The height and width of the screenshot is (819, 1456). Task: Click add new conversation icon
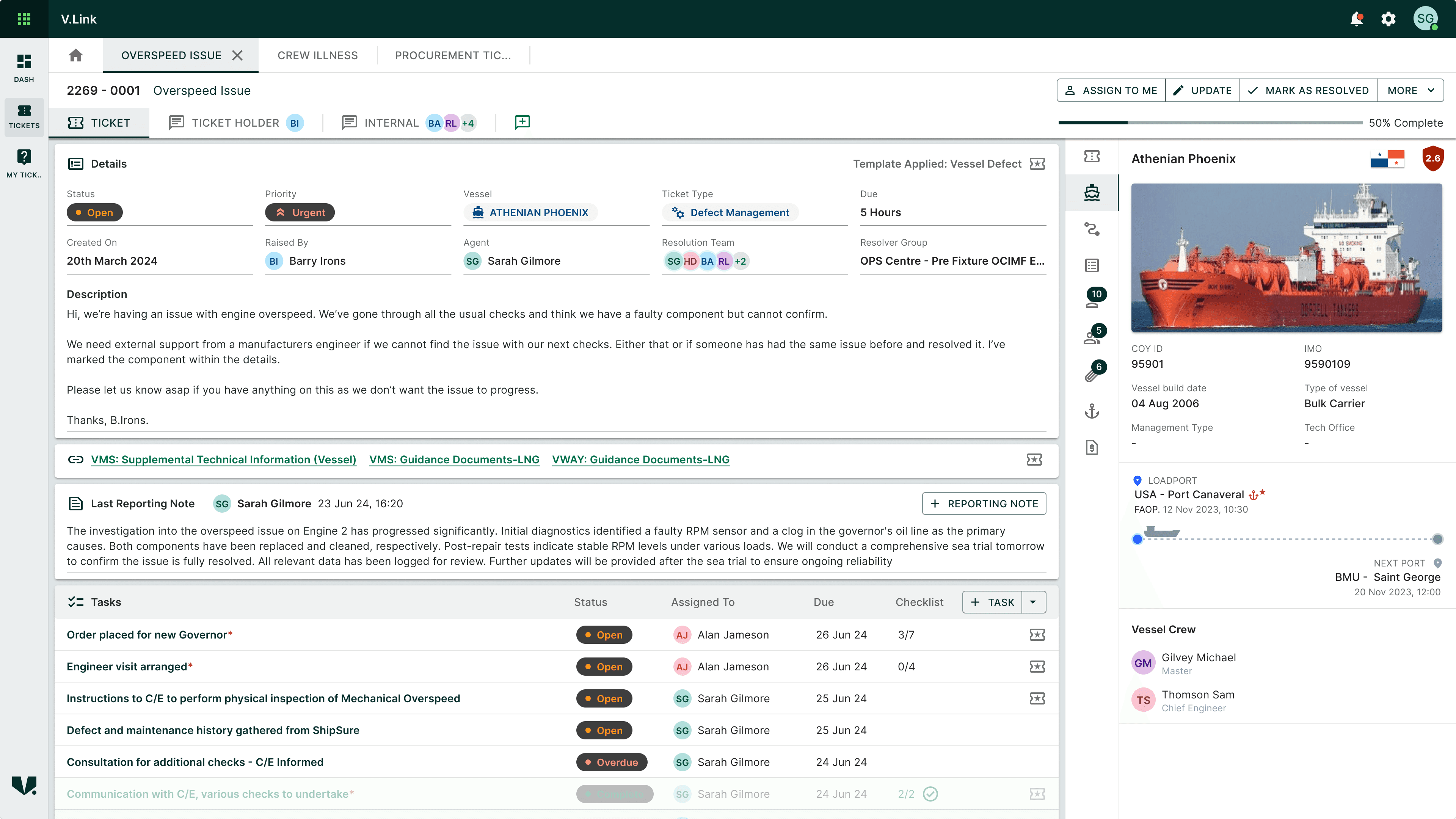coord(522,122)
